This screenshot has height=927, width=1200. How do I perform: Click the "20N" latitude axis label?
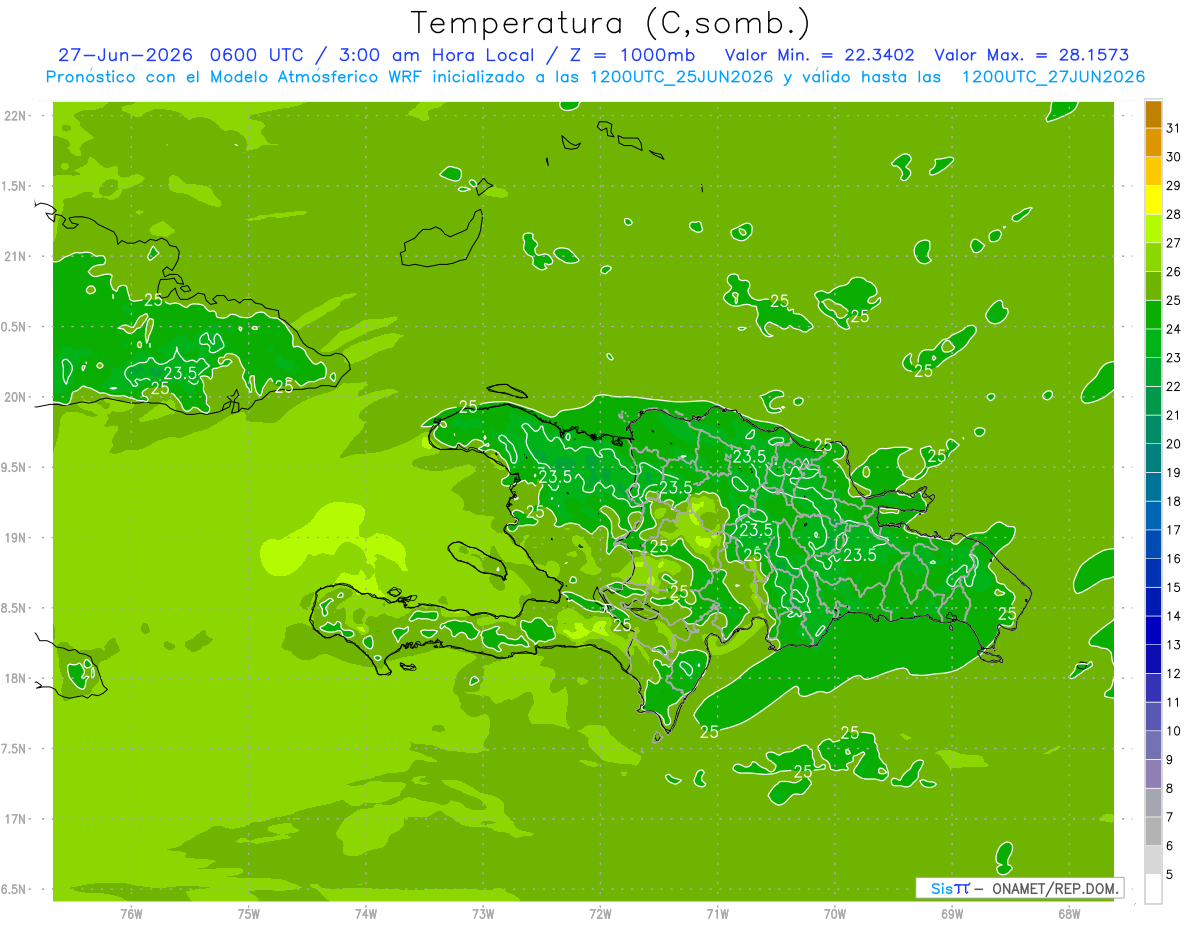tap(17, 397)
